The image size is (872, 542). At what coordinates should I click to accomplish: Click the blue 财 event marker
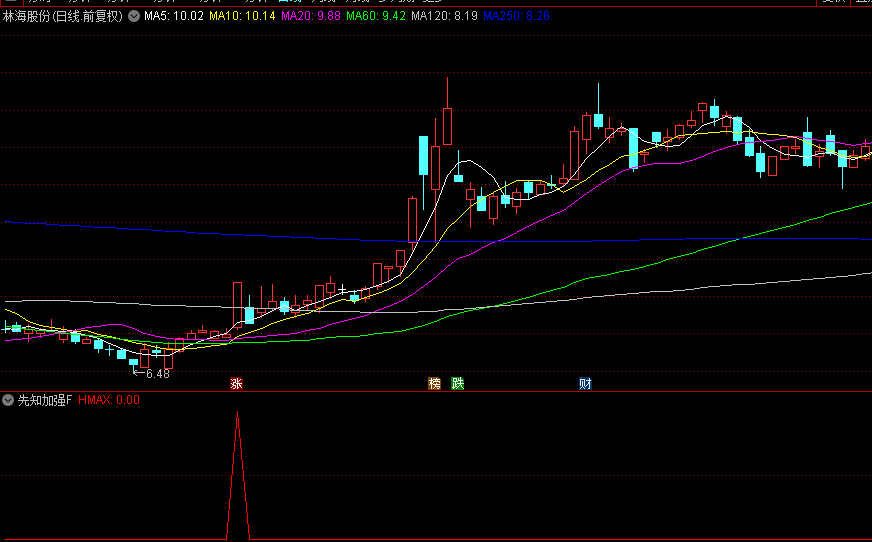[585, 384]
